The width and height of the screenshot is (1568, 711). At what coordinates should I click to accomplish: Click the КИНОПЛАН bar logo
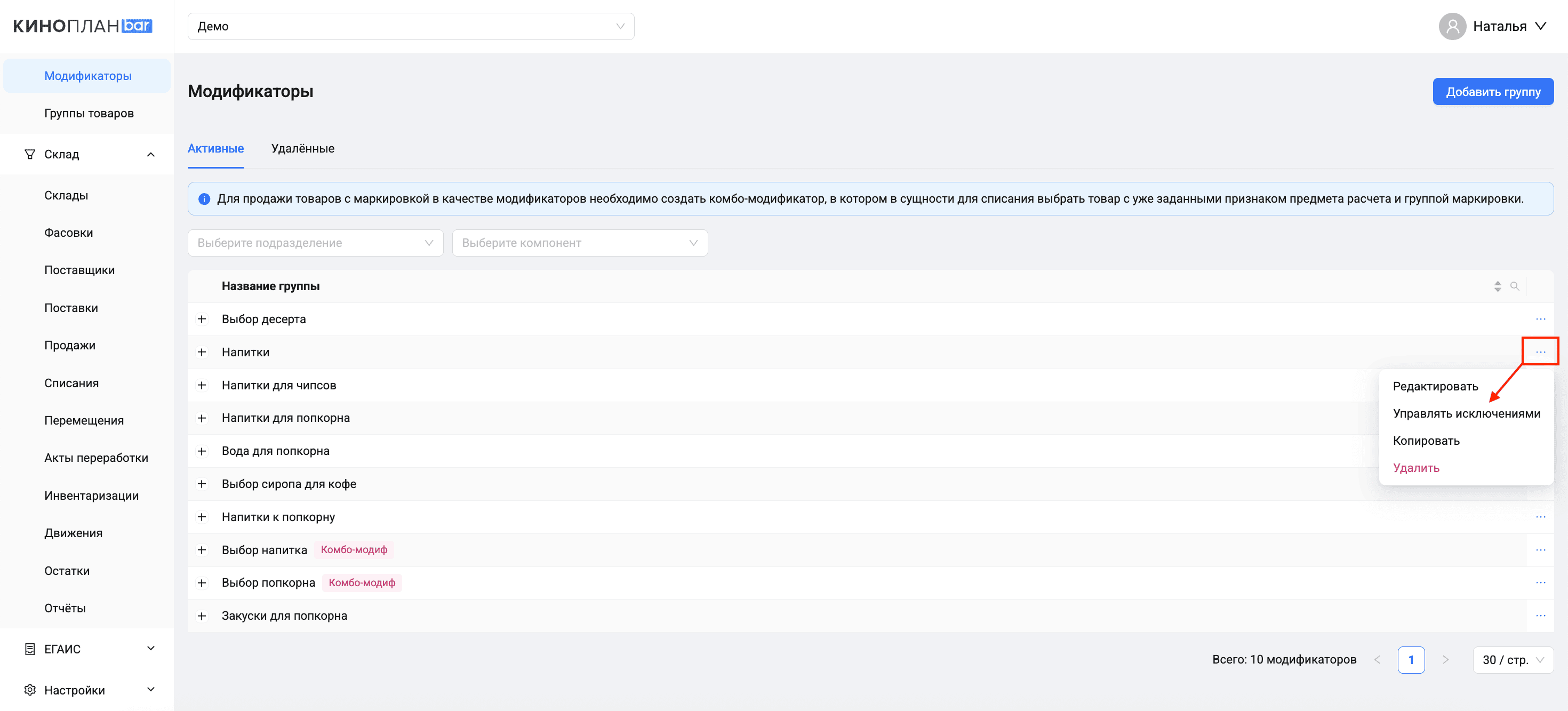coord(83,26)
